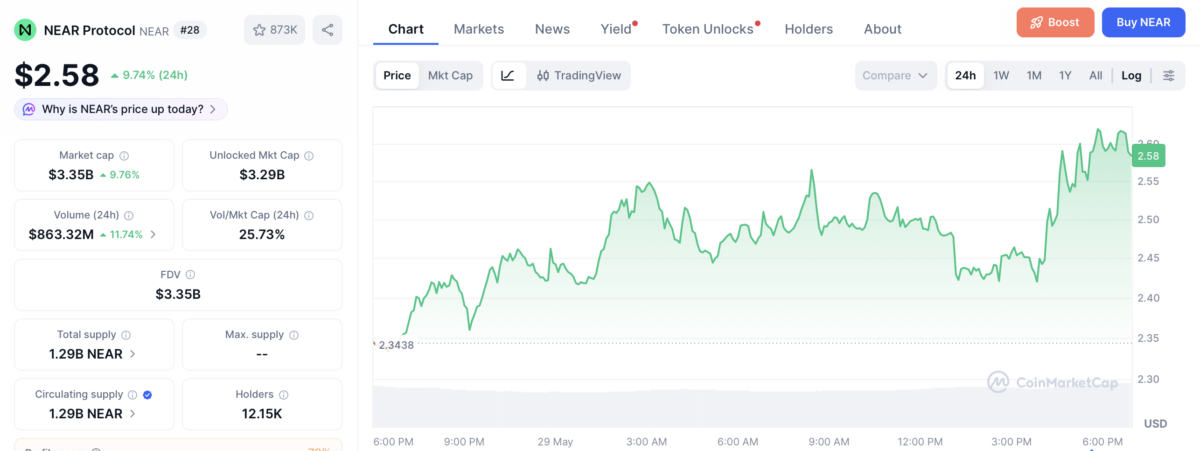1200x451 pixels.
Task: Click info icon next to Market cap
Action: pos(124,156)
